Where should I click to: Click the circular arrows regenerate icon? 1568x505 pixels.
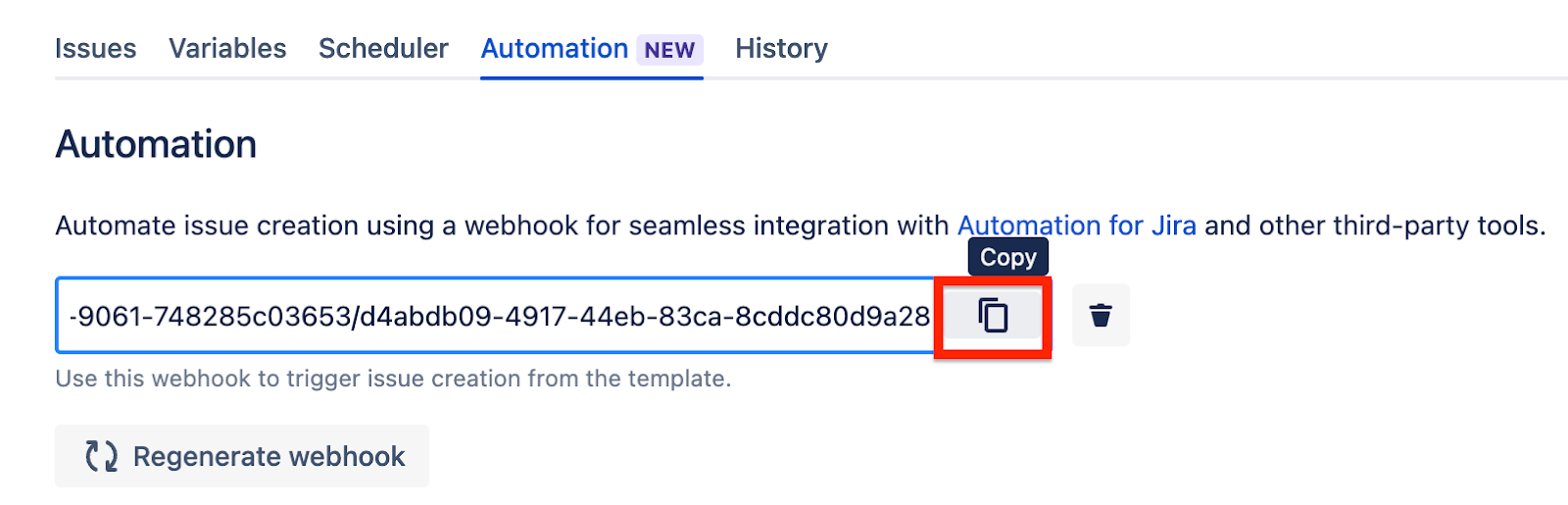pos(101,456)
